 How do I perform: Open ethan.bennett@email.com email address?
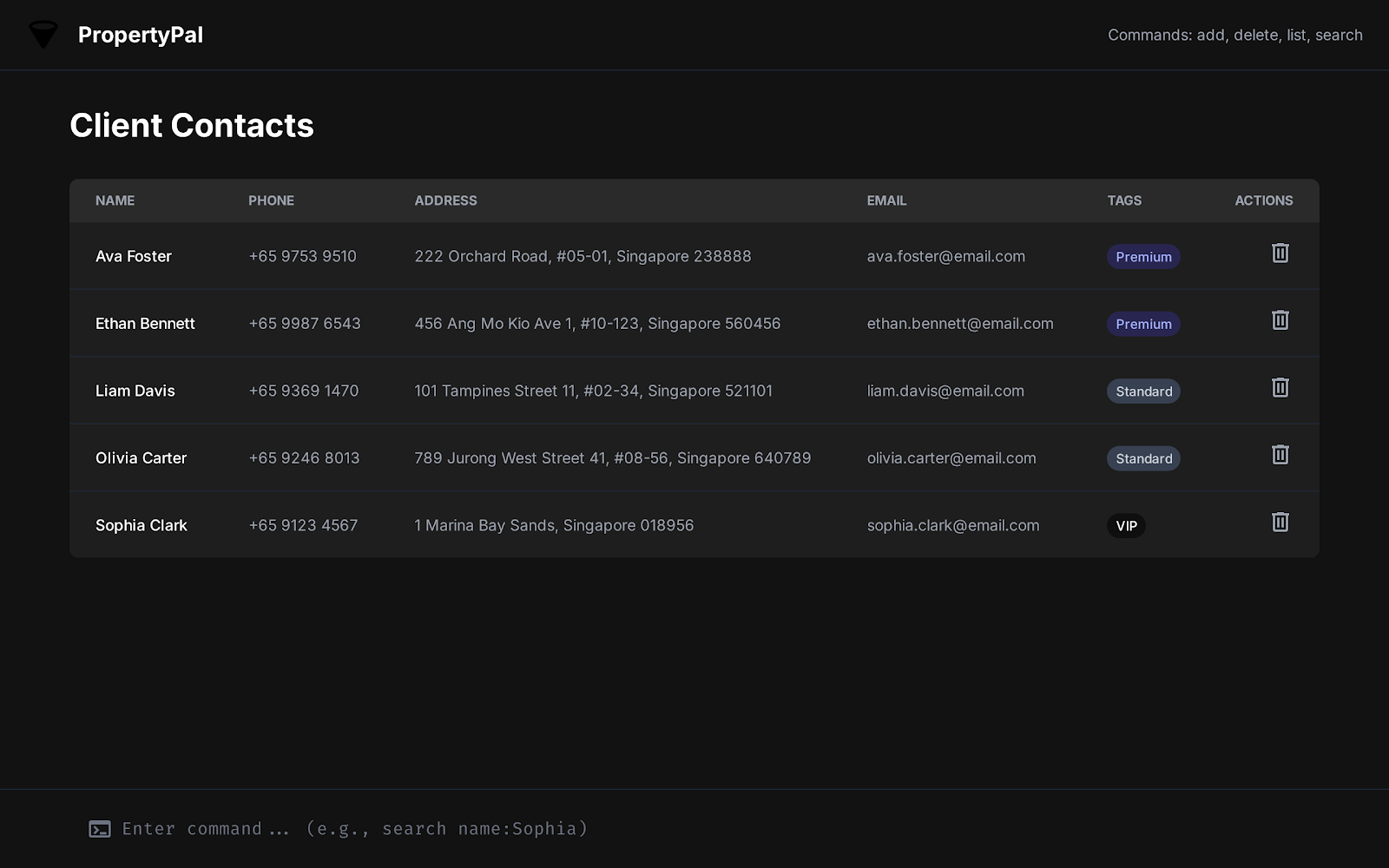coord(959,324)
